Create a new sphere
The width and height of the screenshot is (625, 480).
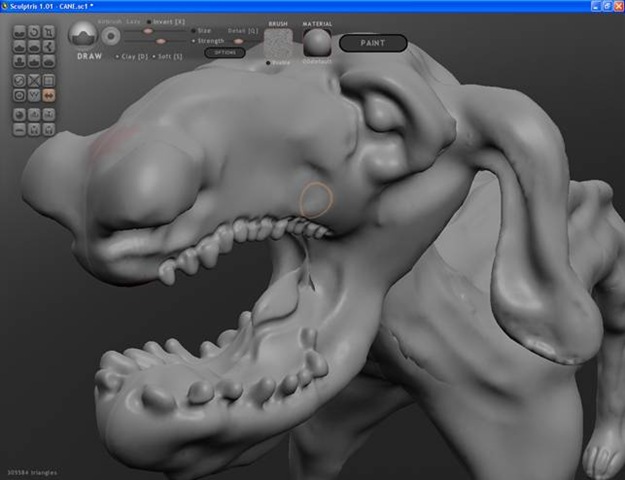(20, 115)
